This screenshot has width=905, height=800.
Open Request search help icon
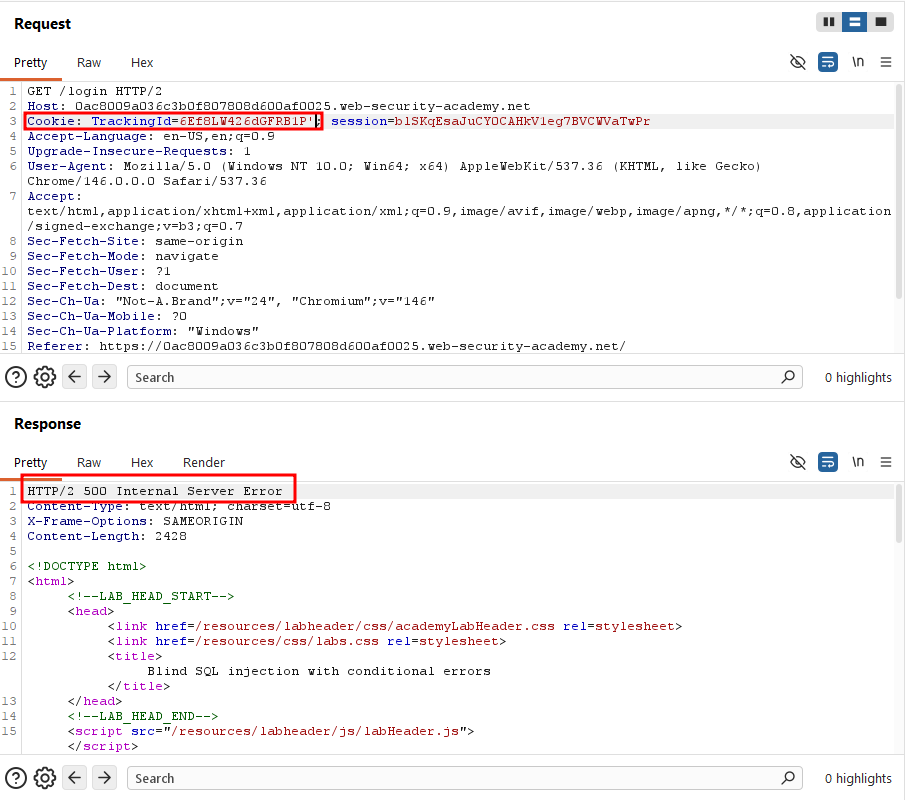(16, 377)
